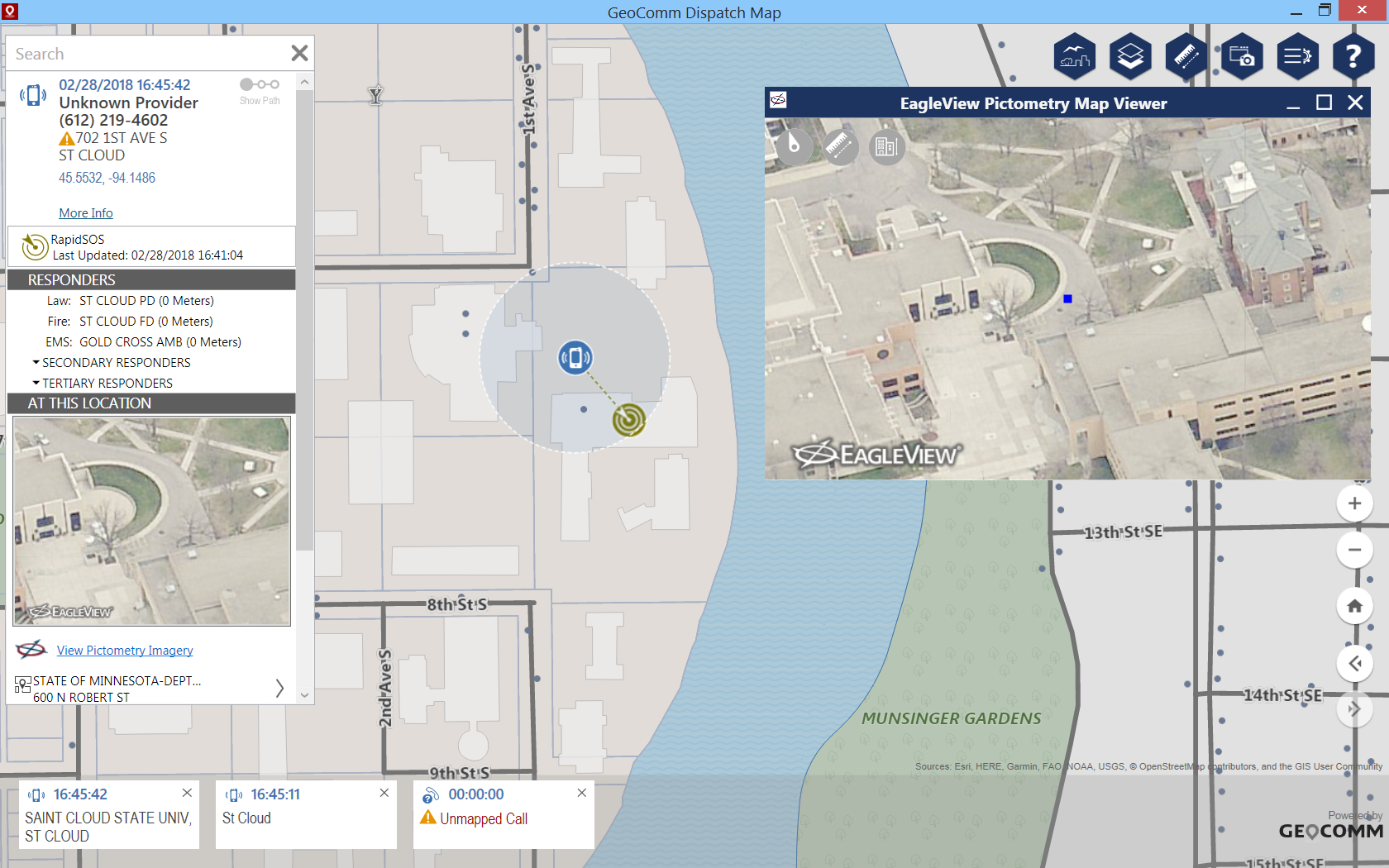Activate the first Show Path history dot
This screenshot has width=1389, height=868.
[x=246, y=83]
